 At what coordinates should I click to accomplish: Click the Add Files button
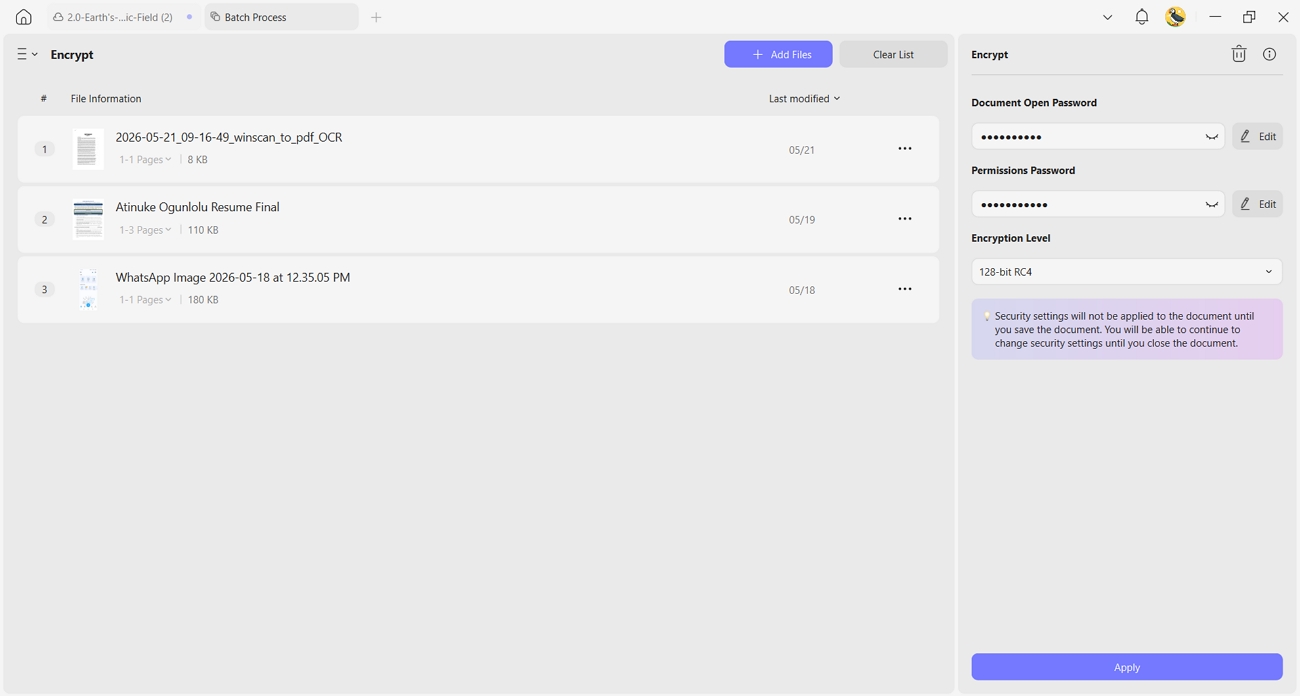pos(778,54)
